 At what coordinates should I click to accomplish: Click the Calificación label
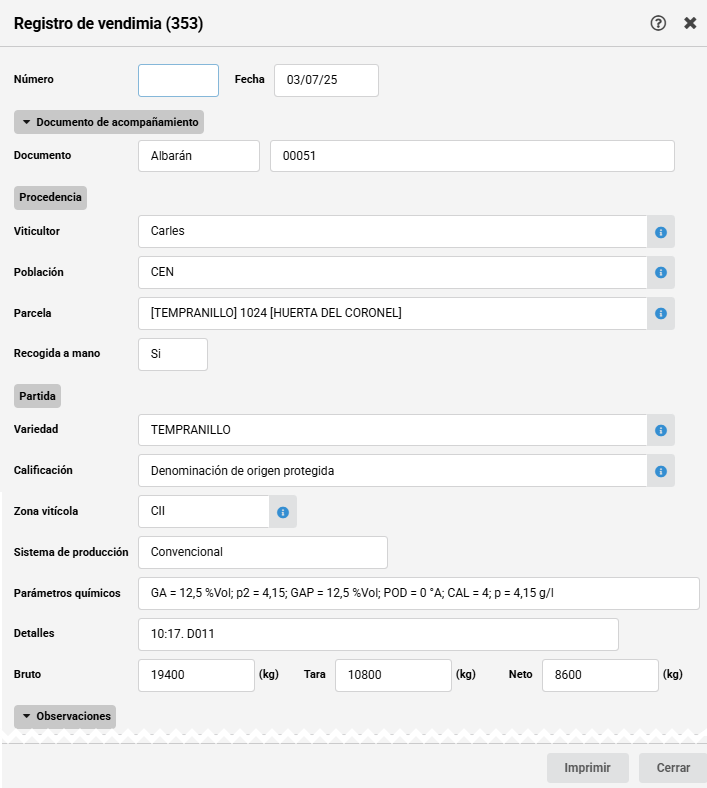(43, 470)
